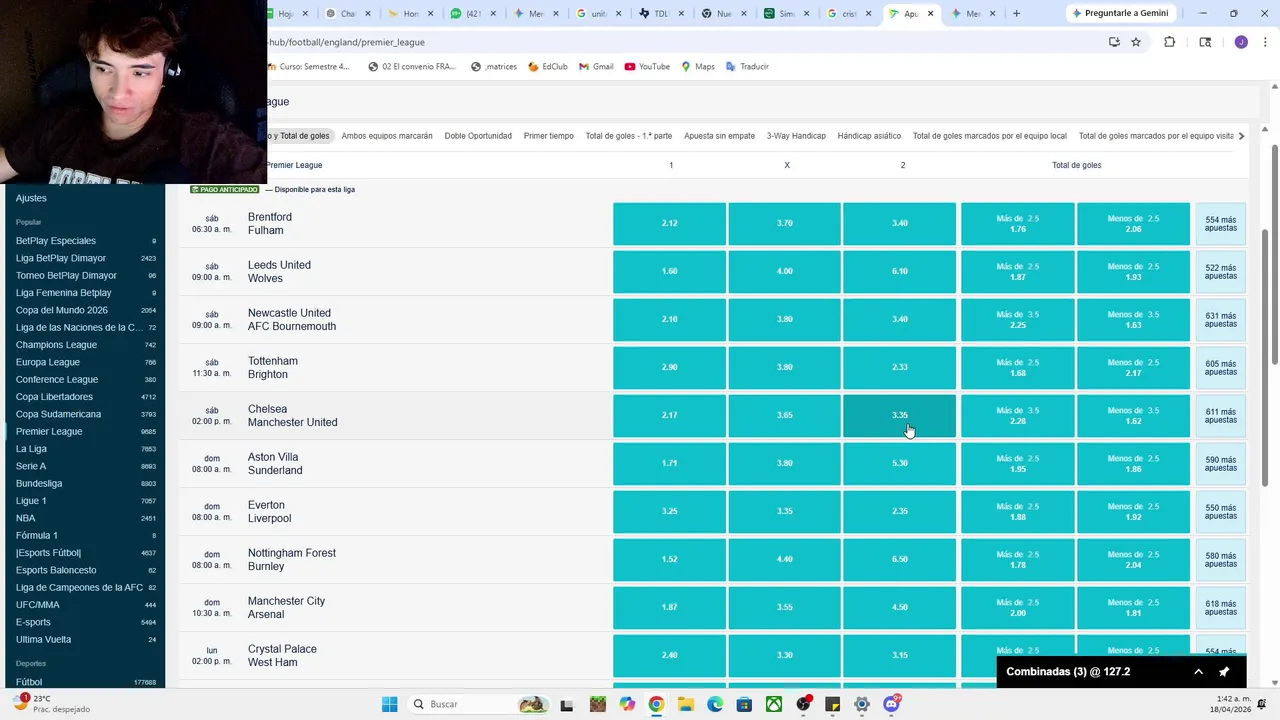Bookmark this page with star icon

[x=1136, y=42]
